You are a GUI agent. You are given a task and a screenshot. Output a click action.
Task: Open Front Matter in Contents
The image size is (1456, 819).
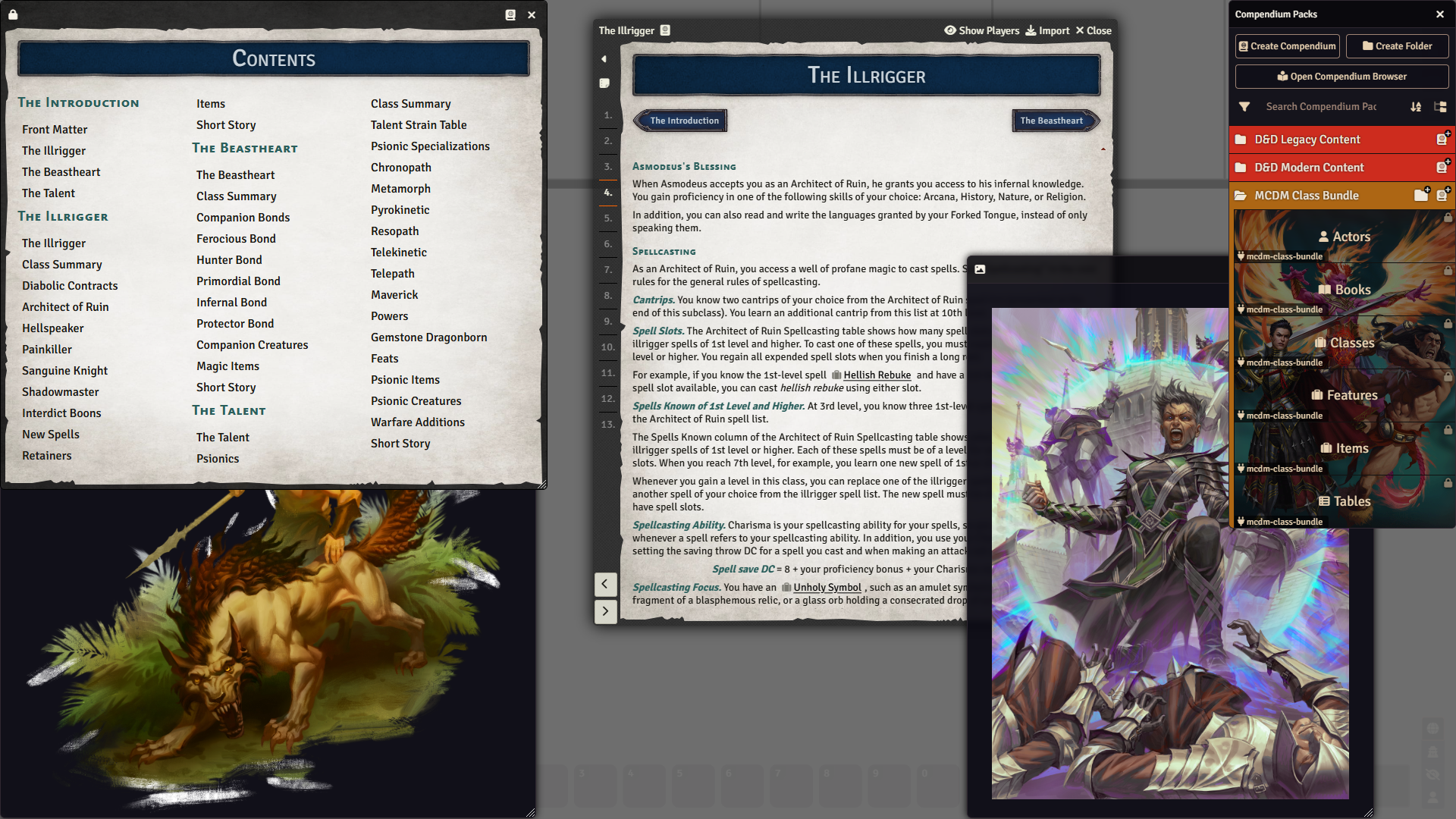pyautogui.click(x=55, y=130)
